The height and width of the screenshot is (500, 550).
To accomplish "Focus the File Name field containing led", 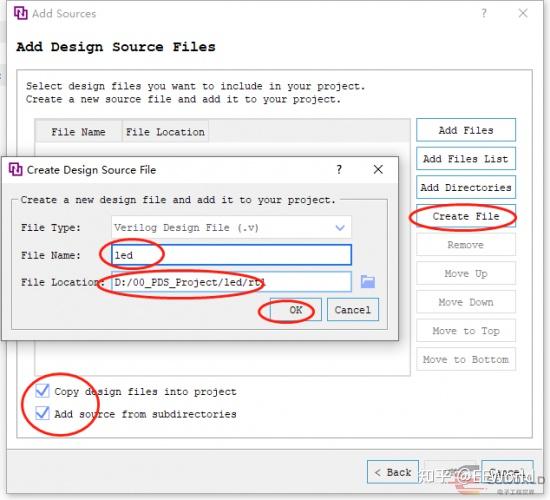I will (x=231, y=255).
